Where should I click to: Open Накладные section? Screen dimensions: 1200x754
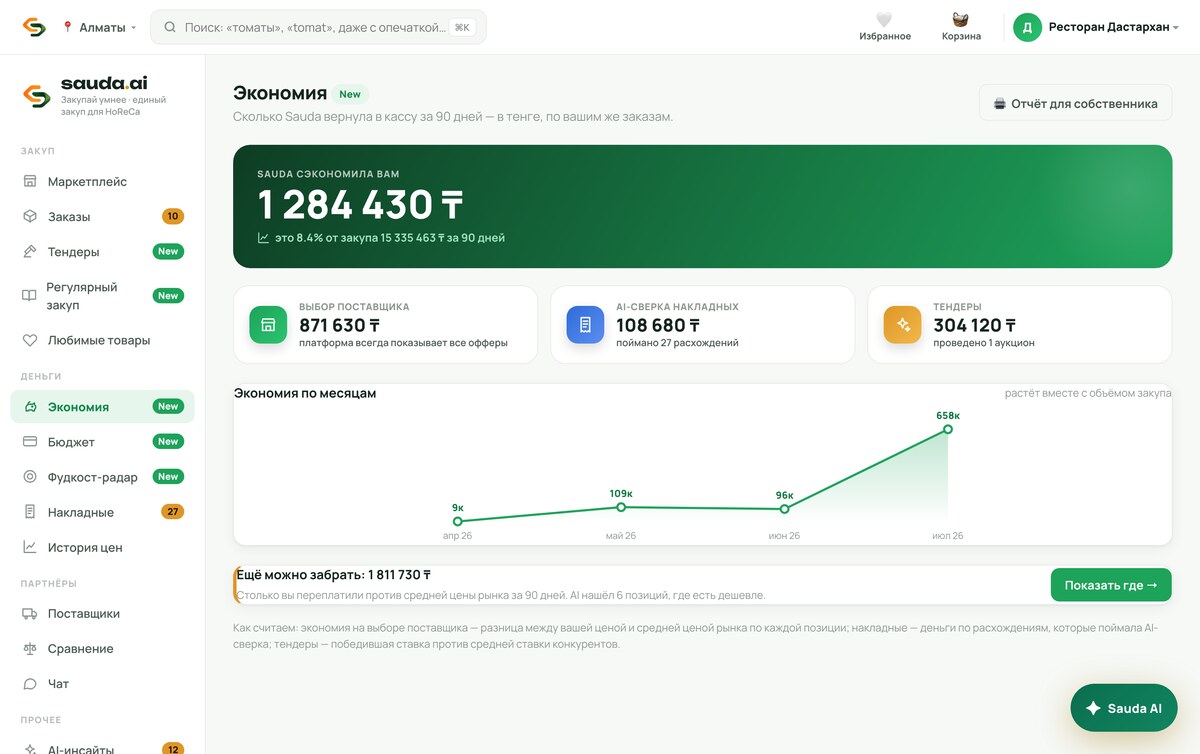pyautogui.click(x=102, y=512)
